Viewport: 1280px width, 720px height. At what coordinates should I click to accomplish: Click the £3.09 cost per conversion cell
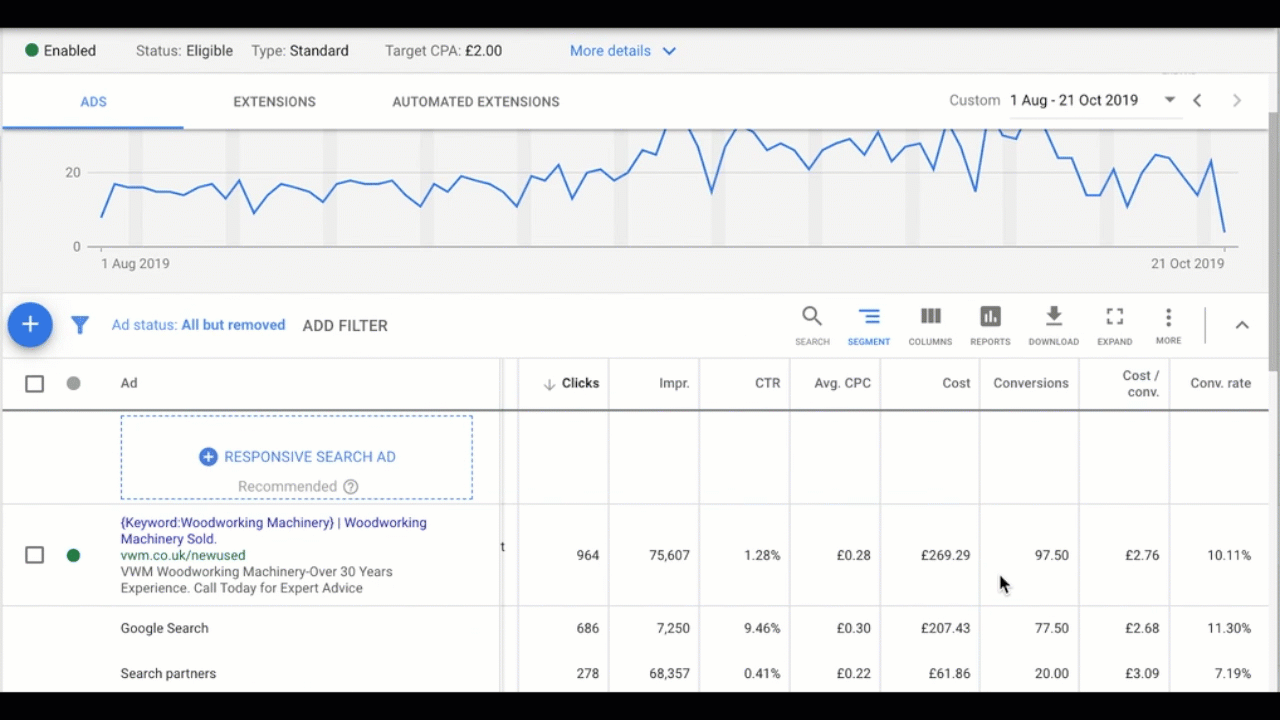(x=1141, y=674)
